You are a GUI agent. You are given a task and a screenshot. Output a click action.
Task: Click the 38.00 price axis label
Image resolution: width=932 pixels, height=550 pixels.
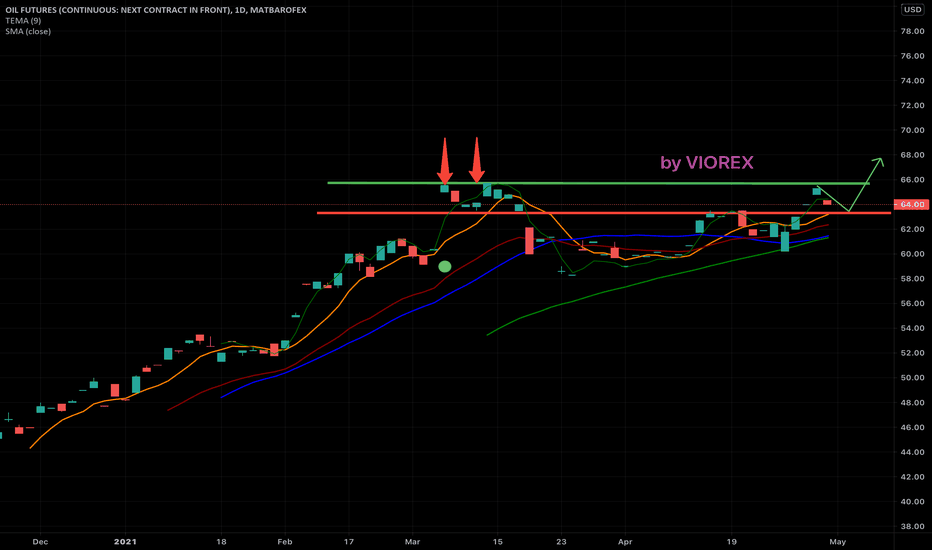pyautogui.click(x=912, y=526)
